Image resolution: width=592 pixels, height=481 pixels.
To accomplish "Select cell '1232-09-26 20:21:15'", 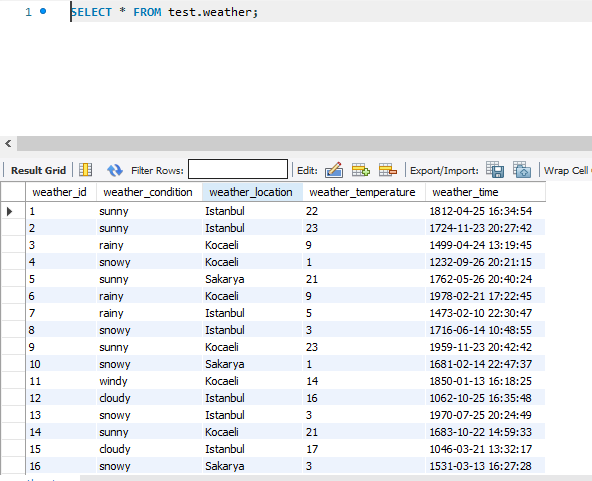I will (486, 262).
